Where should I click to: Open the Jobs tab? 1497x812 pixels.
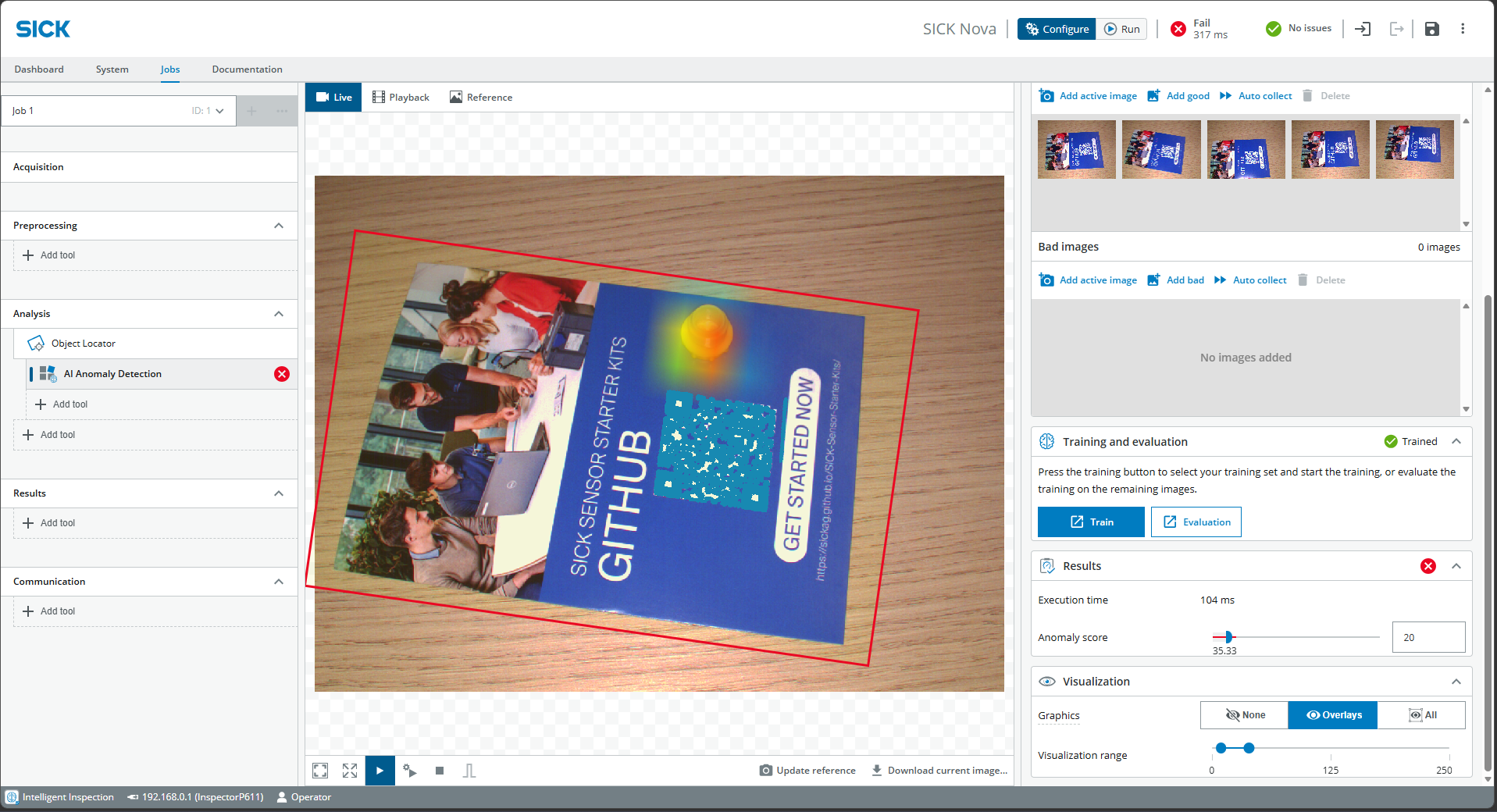point(170,69)
